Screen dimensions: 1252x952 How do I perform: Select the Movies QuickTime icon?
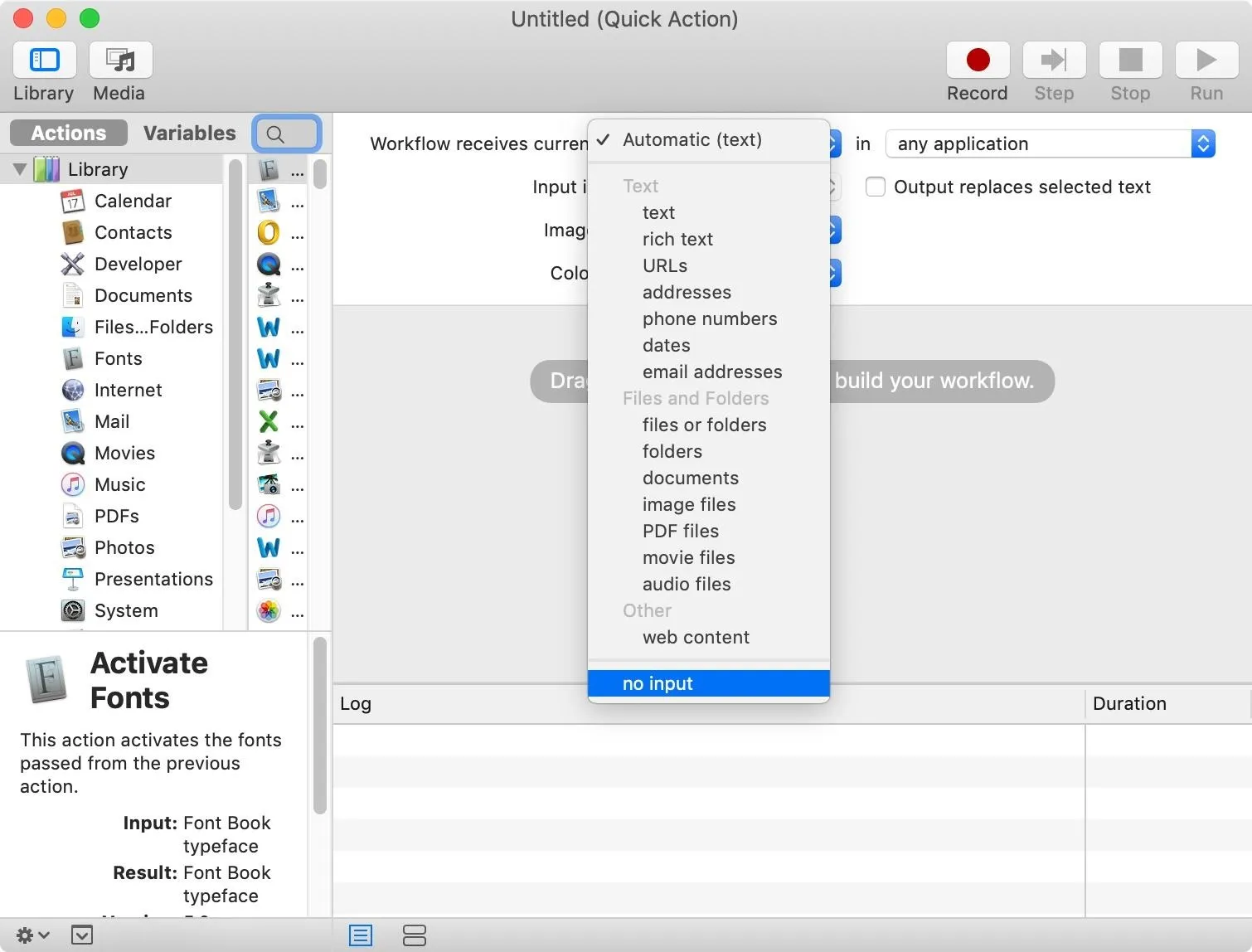click(73, 453)
